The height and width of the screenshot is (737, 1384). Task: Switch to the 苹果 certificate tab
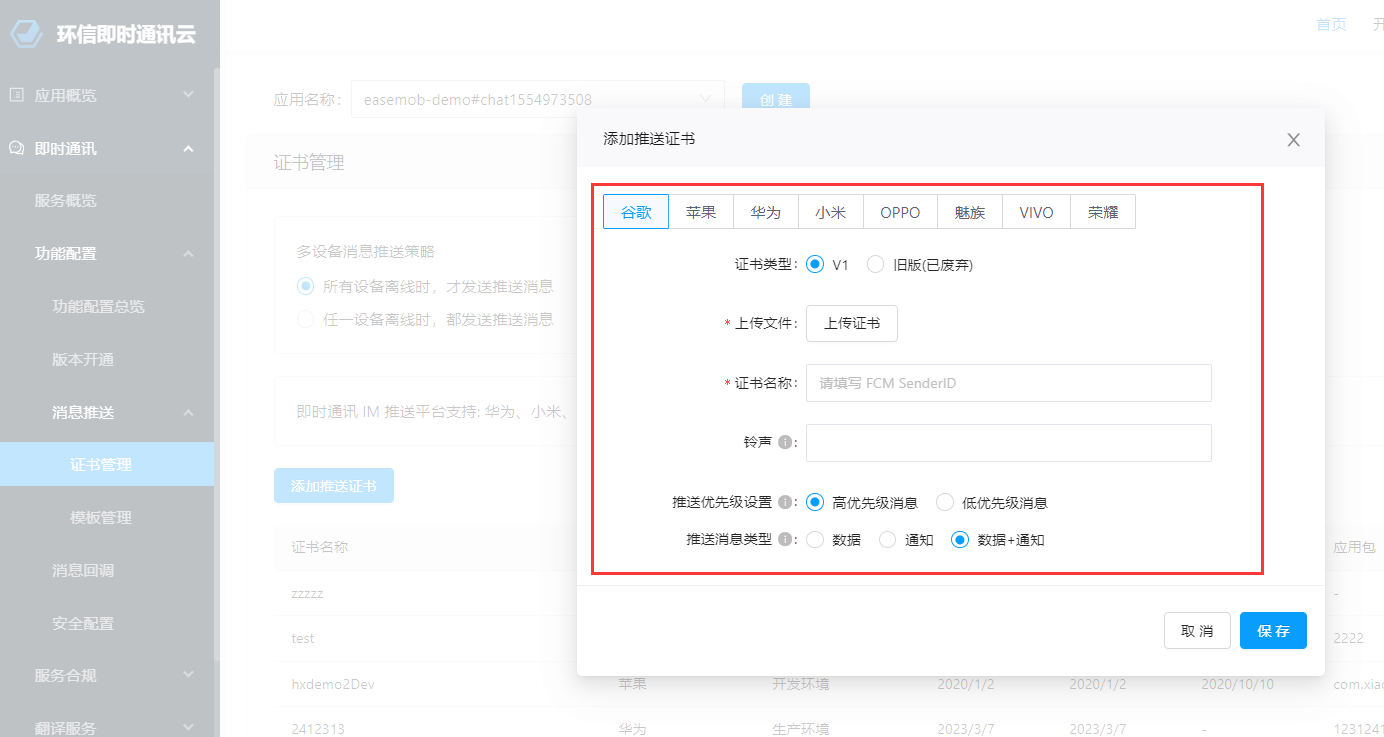pos(700,212)
